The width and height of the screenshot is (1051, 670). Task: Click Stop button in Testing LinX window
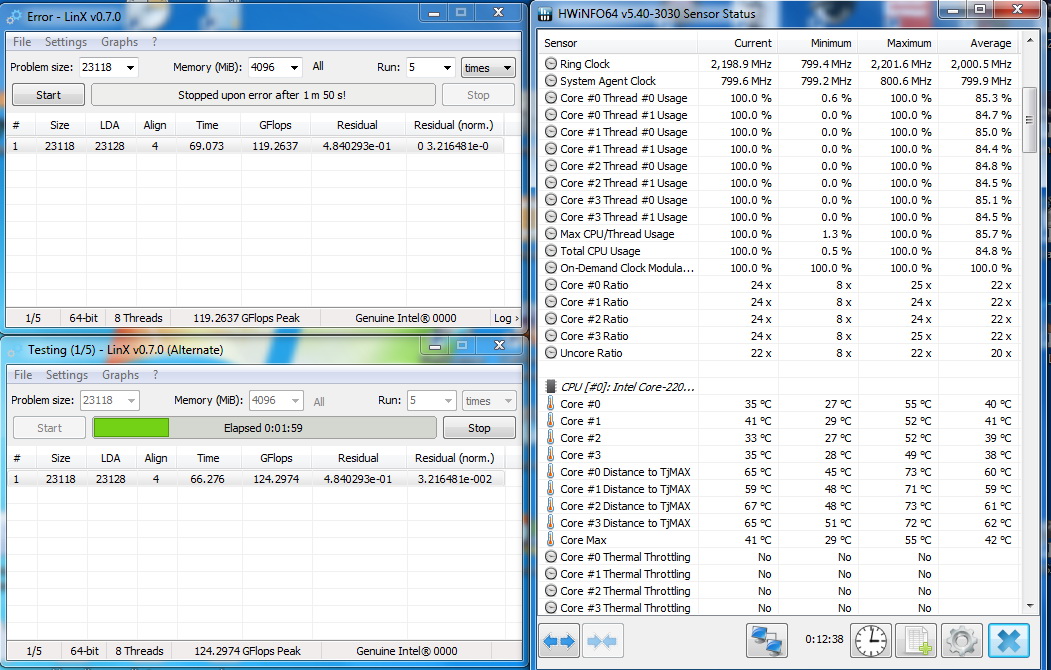point(479,427)
